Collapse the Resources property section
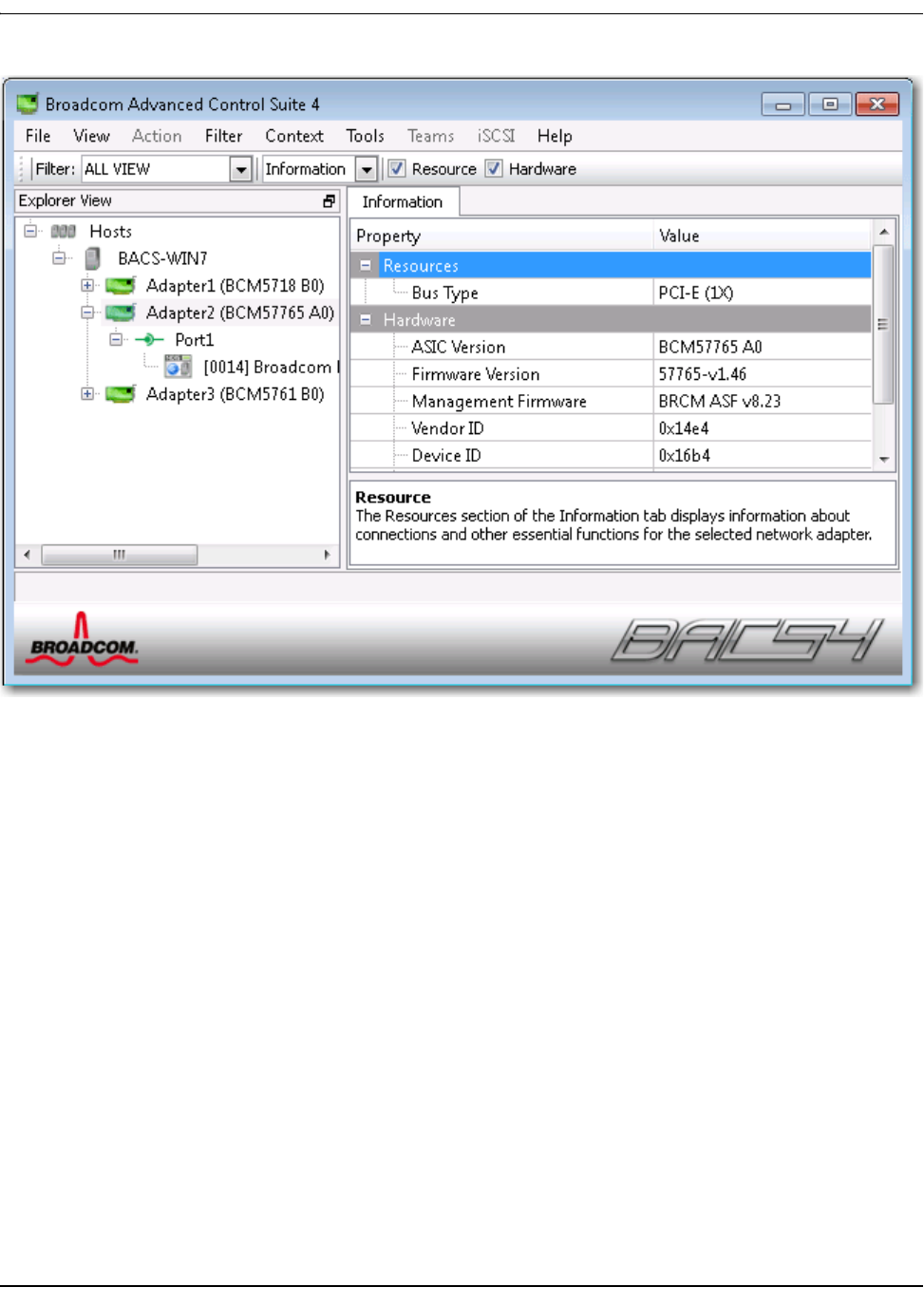924x1306 pixels. click(366, 266)
